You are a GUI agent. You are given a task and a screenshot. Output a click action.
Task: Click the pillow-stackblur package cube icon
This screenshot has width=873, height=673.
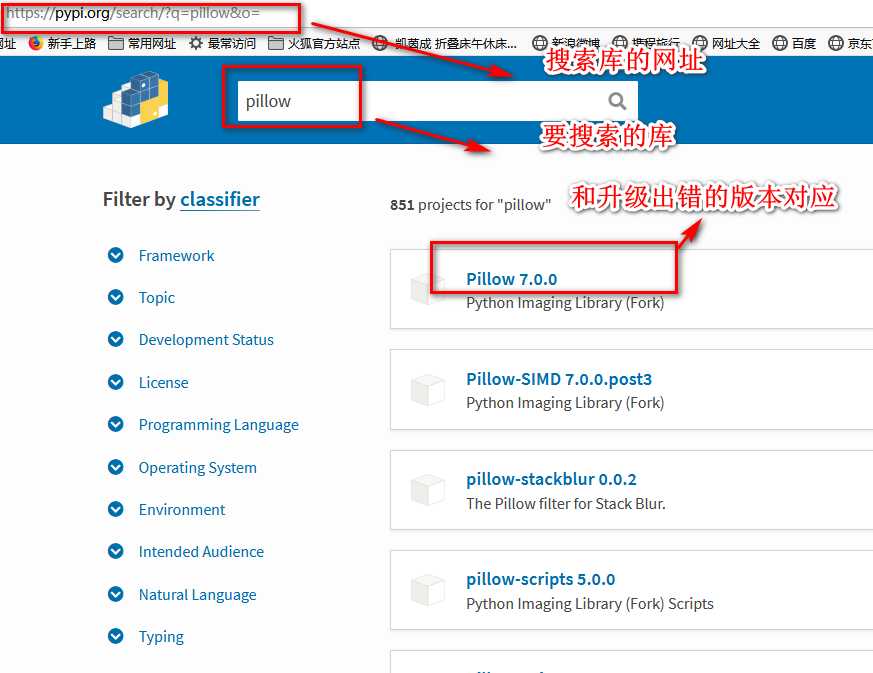[428, 490]
